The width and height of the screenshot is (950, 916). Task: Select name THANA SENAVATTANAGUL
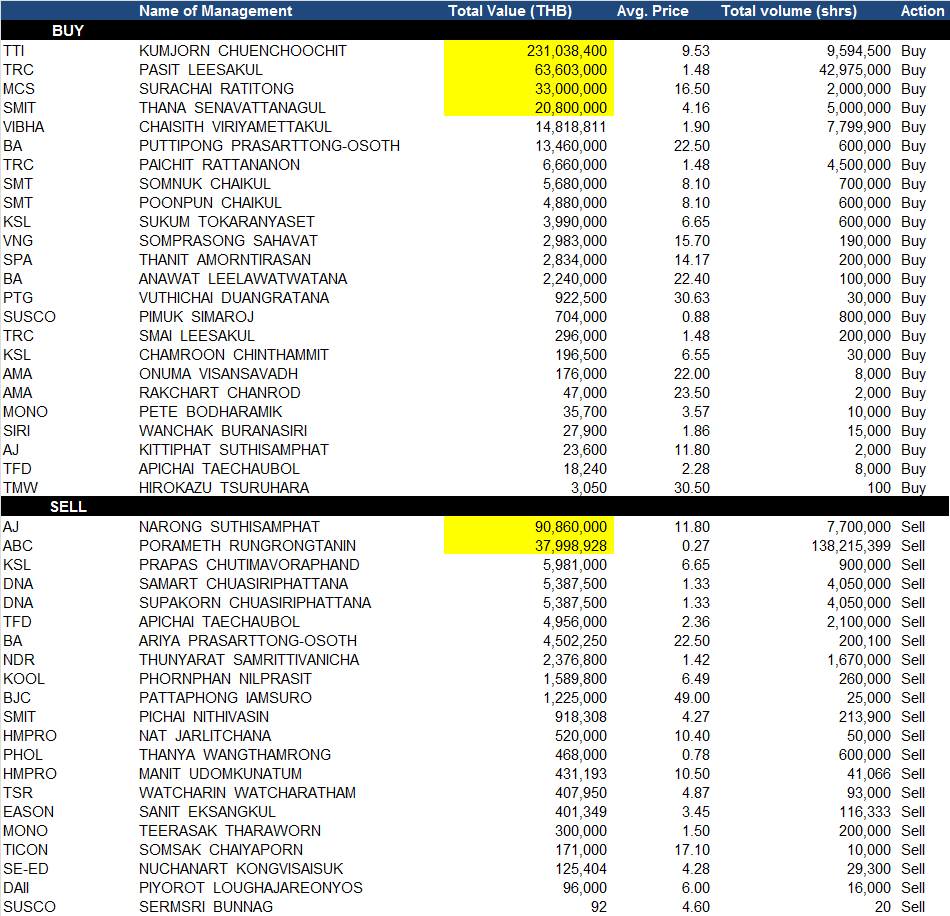pos(232,108)
